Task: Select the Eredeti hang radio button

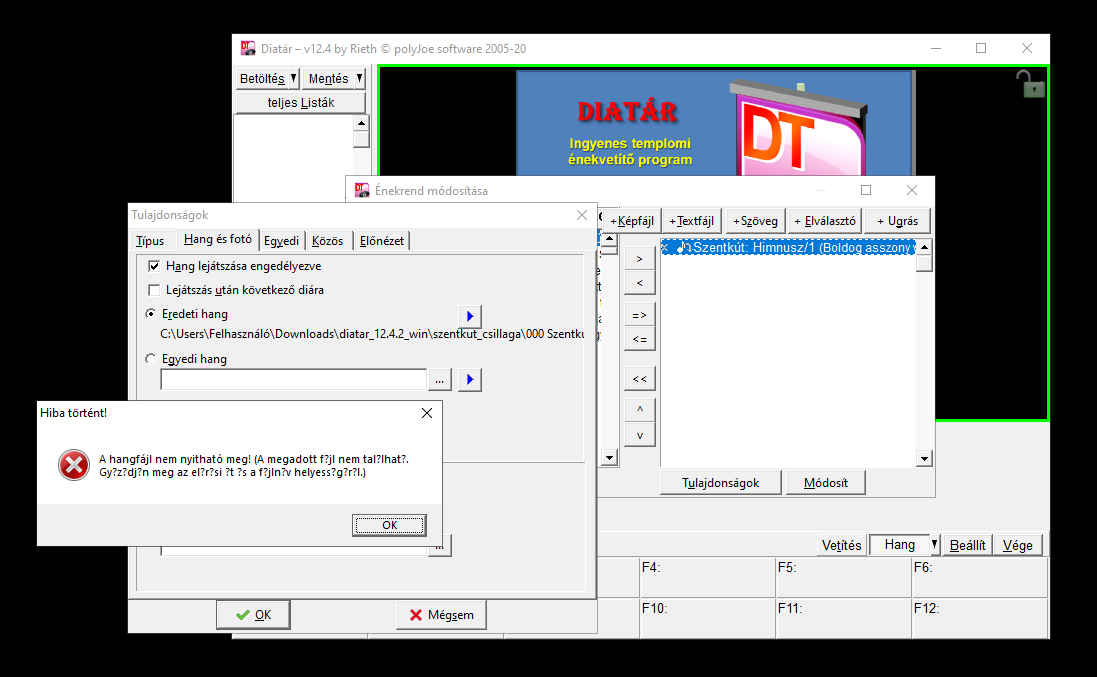Action: (x=150, y=314)
